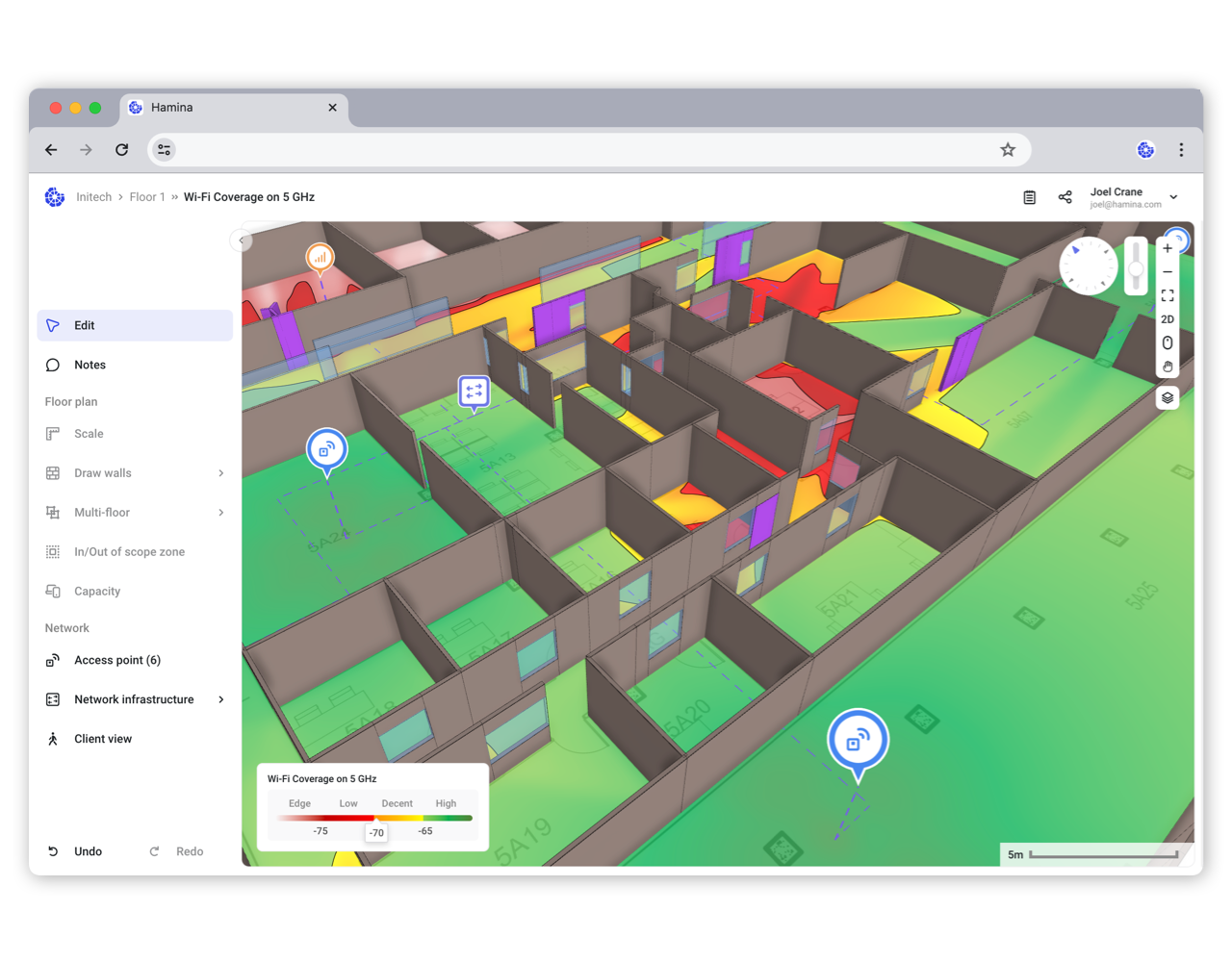1232x962 pixels.
Task: Toggle mouse navigation mode
Action: click(1167, 342)
